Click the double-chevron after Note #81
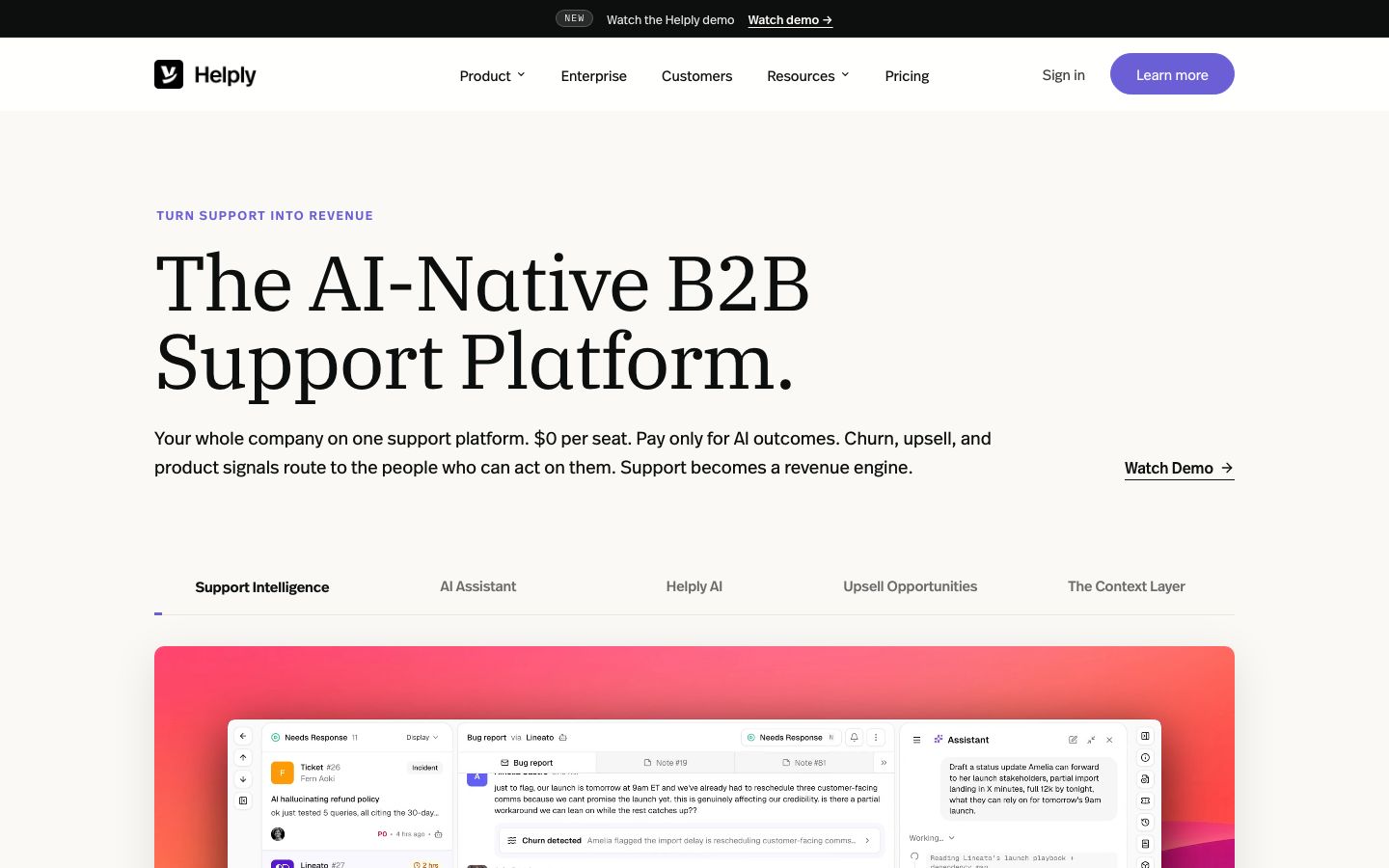The image size is (1389, 868). point(884,763)
